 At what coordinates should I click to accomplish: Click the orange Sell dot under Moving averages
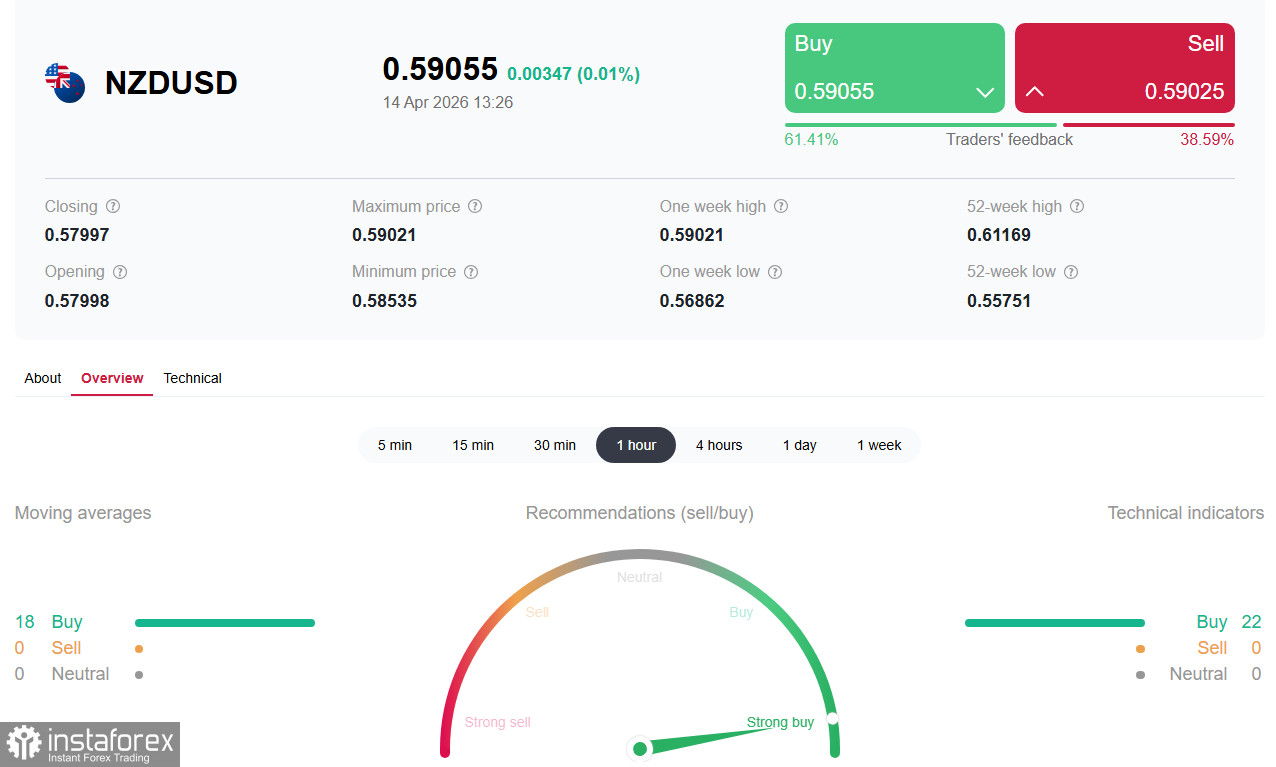click(139, 649)
